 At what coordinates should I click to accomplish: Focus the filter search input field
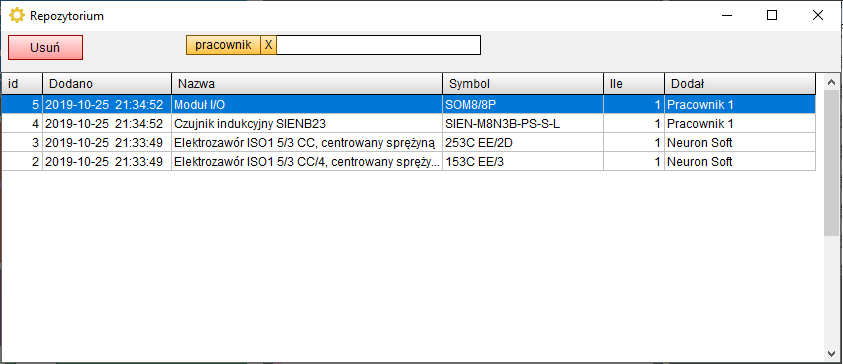378,45
